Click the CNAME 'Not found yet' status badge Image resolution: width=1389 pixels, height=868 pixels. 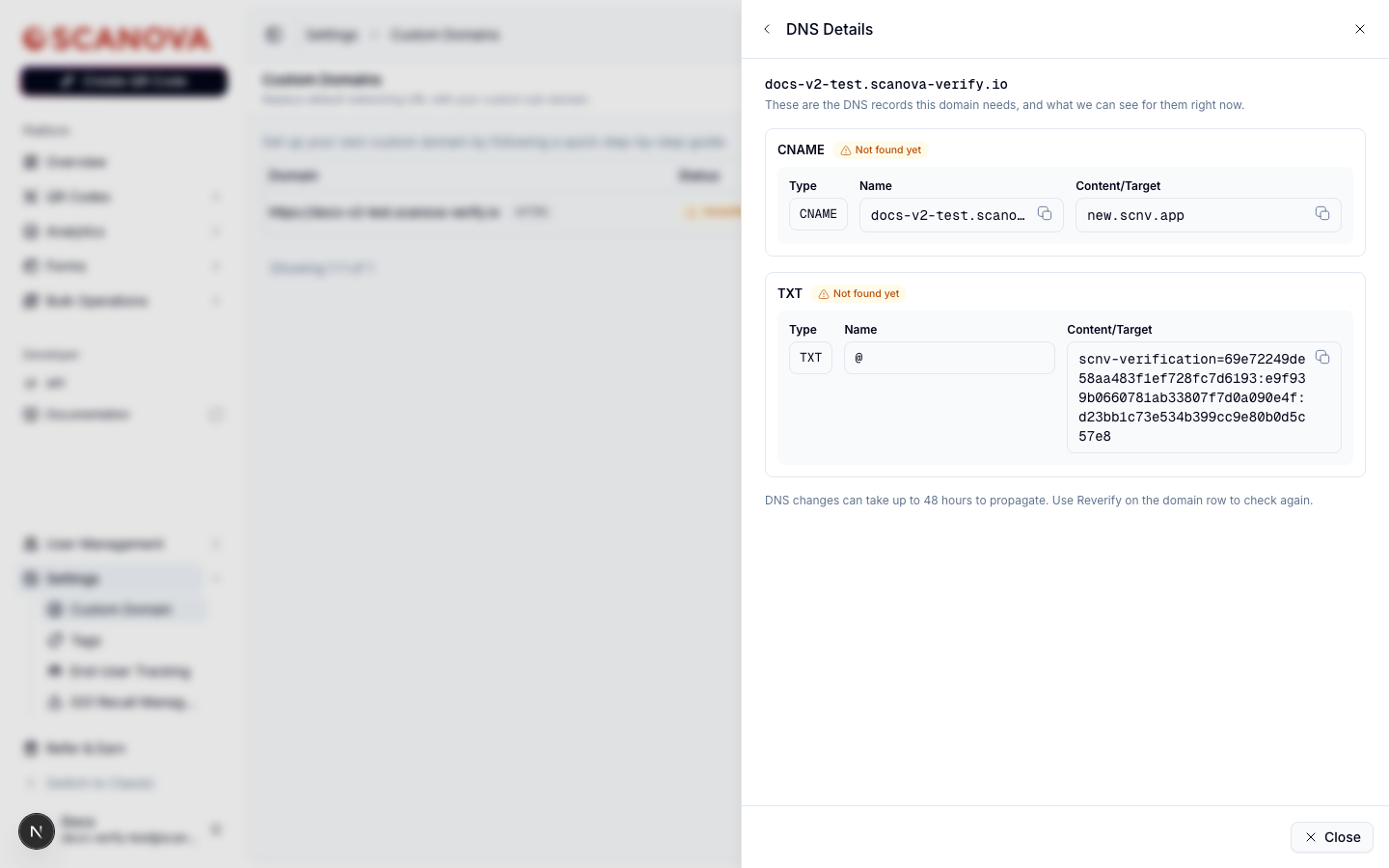click(x=881, y=150)
